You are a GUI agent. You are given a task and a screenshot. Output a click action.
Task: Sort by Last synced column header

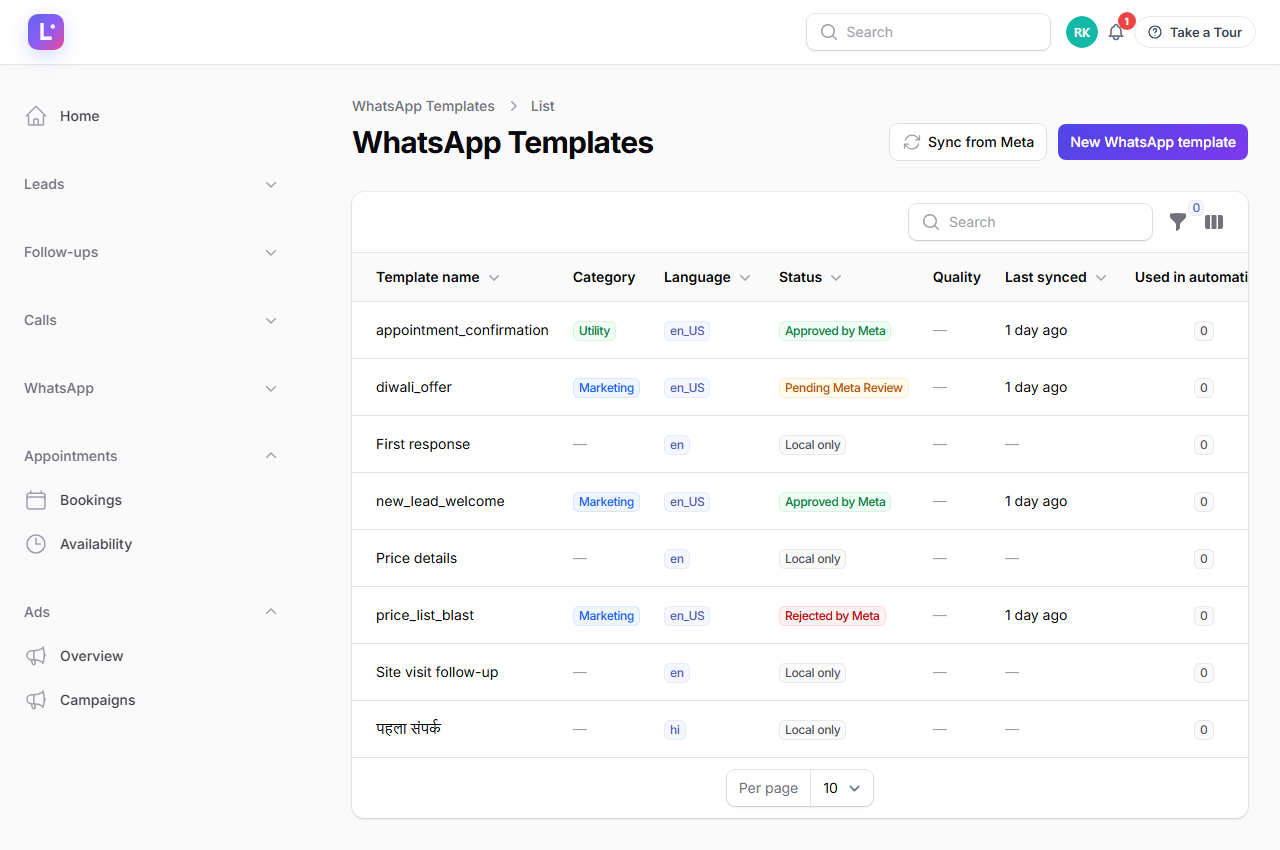[x=1055, y=277]
